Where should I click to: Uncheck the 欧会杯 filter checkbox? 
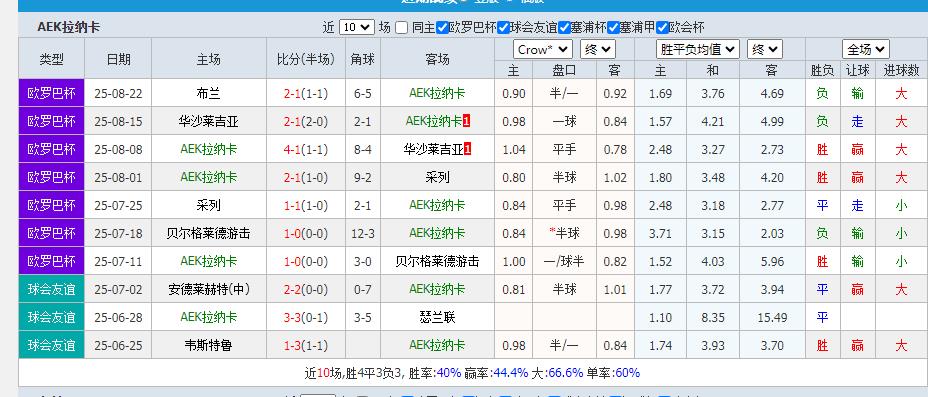[x=662, y=27]
